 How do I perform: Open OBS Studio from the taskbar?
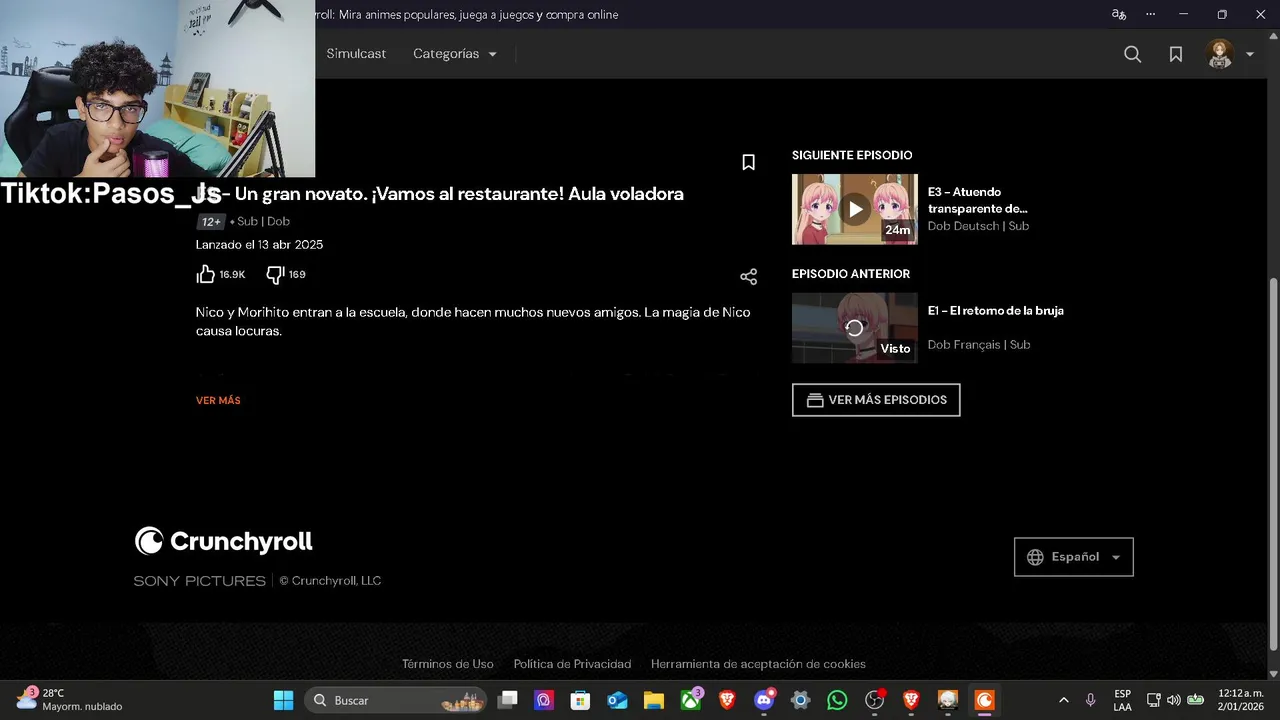point(875,700)
